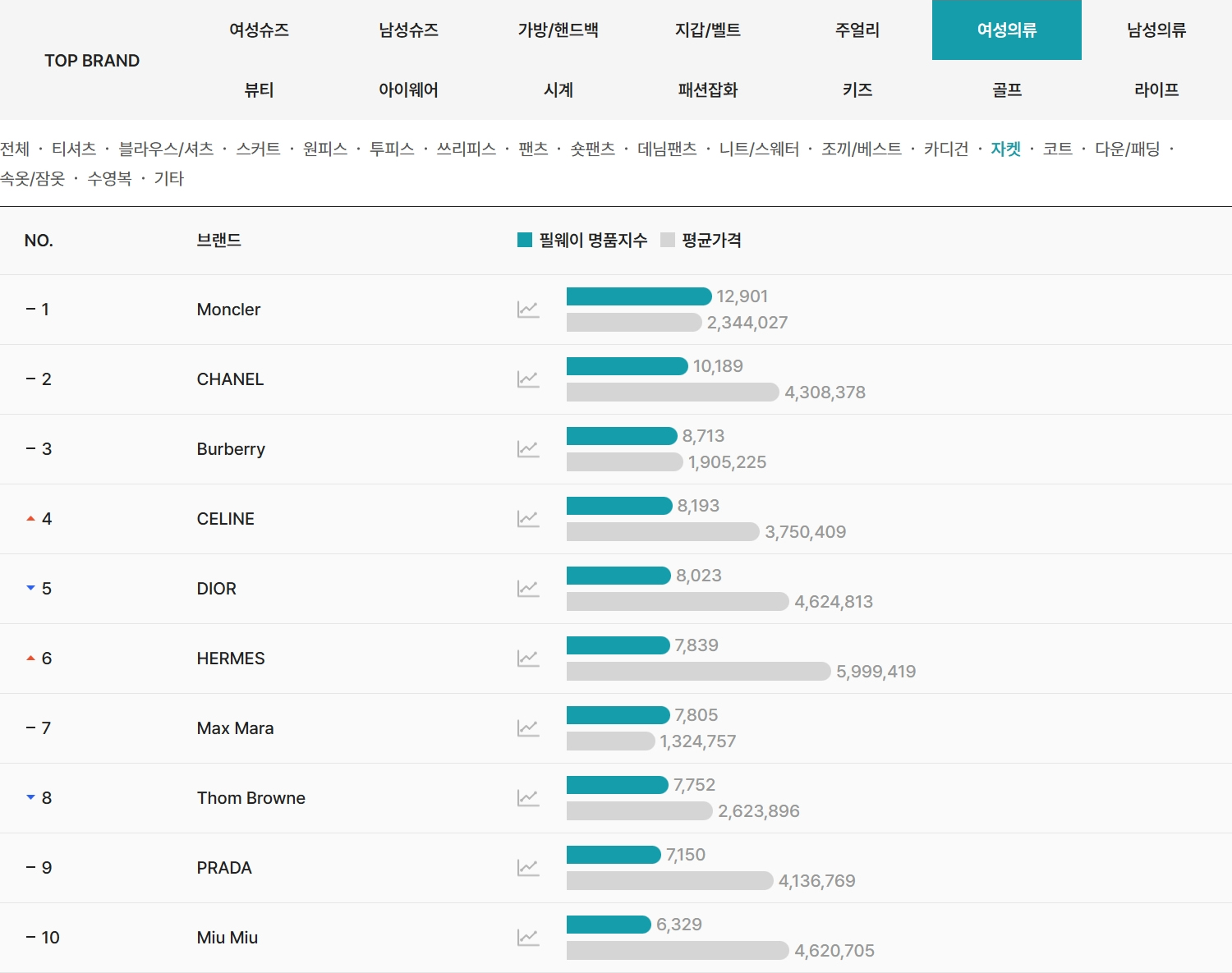The width and height of the screenshot is (1232, 973).
Task: Filter by 원피스 subcategory
Action: tap(325, 149)
